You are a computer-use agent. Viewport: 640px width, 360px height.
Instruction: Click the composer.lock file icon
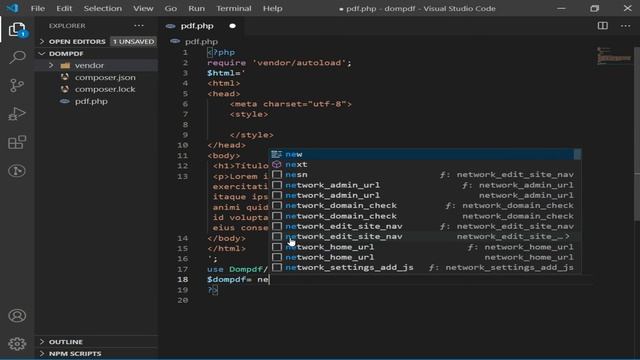(x=65, y=89)
